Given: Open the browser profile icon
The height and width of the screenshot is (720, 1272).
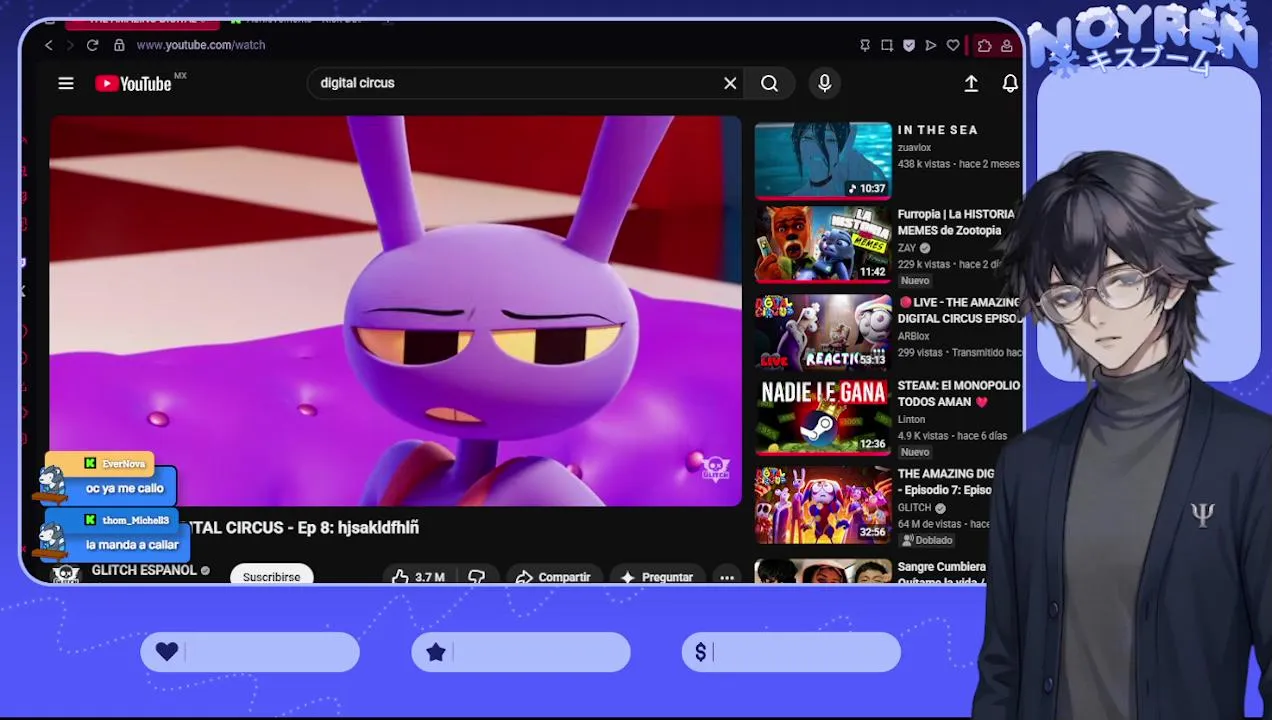Looking at the screenshot, I should tap(1007, 45).
